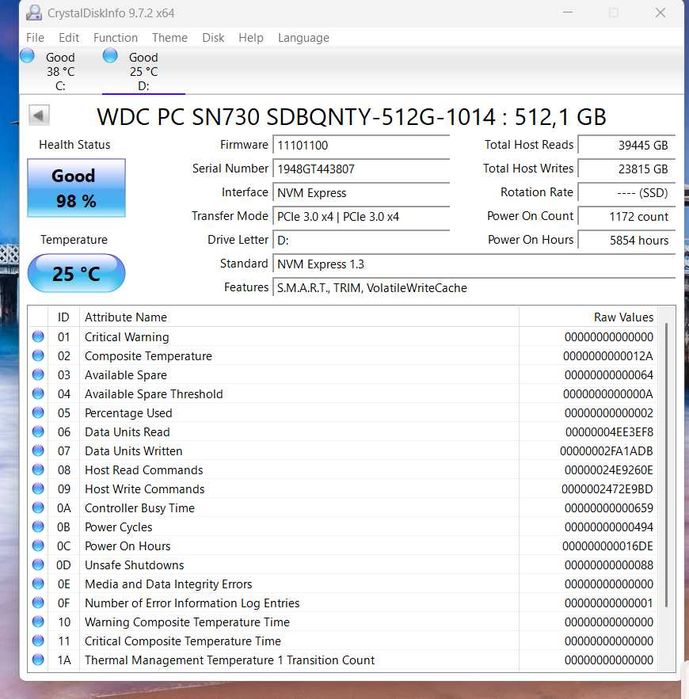
Task: Click the Features field with TRIM
Action: tap(474, 288)
